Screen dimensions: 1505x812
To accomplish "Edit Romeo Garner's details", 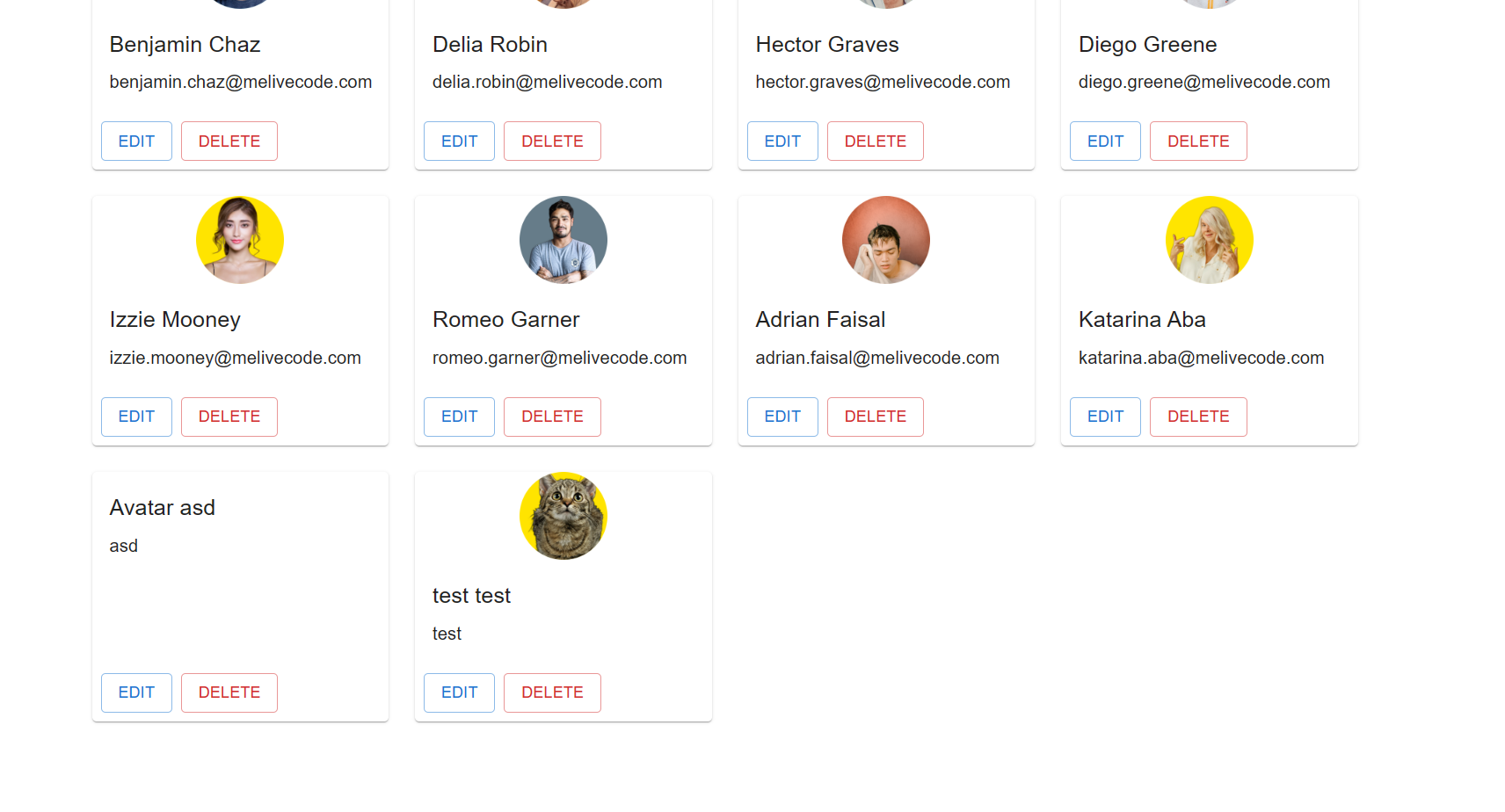I will click(x=459, y=417).
